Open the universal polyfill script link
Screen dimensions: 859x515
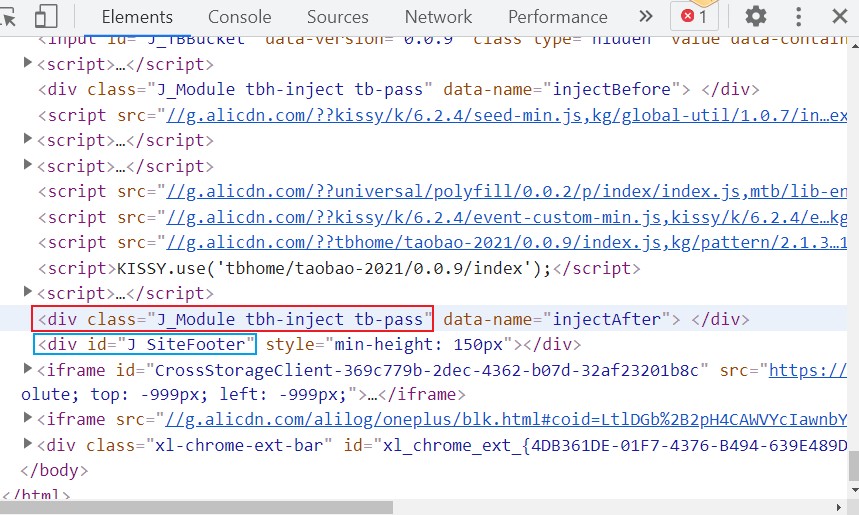[x=507, y=192]
